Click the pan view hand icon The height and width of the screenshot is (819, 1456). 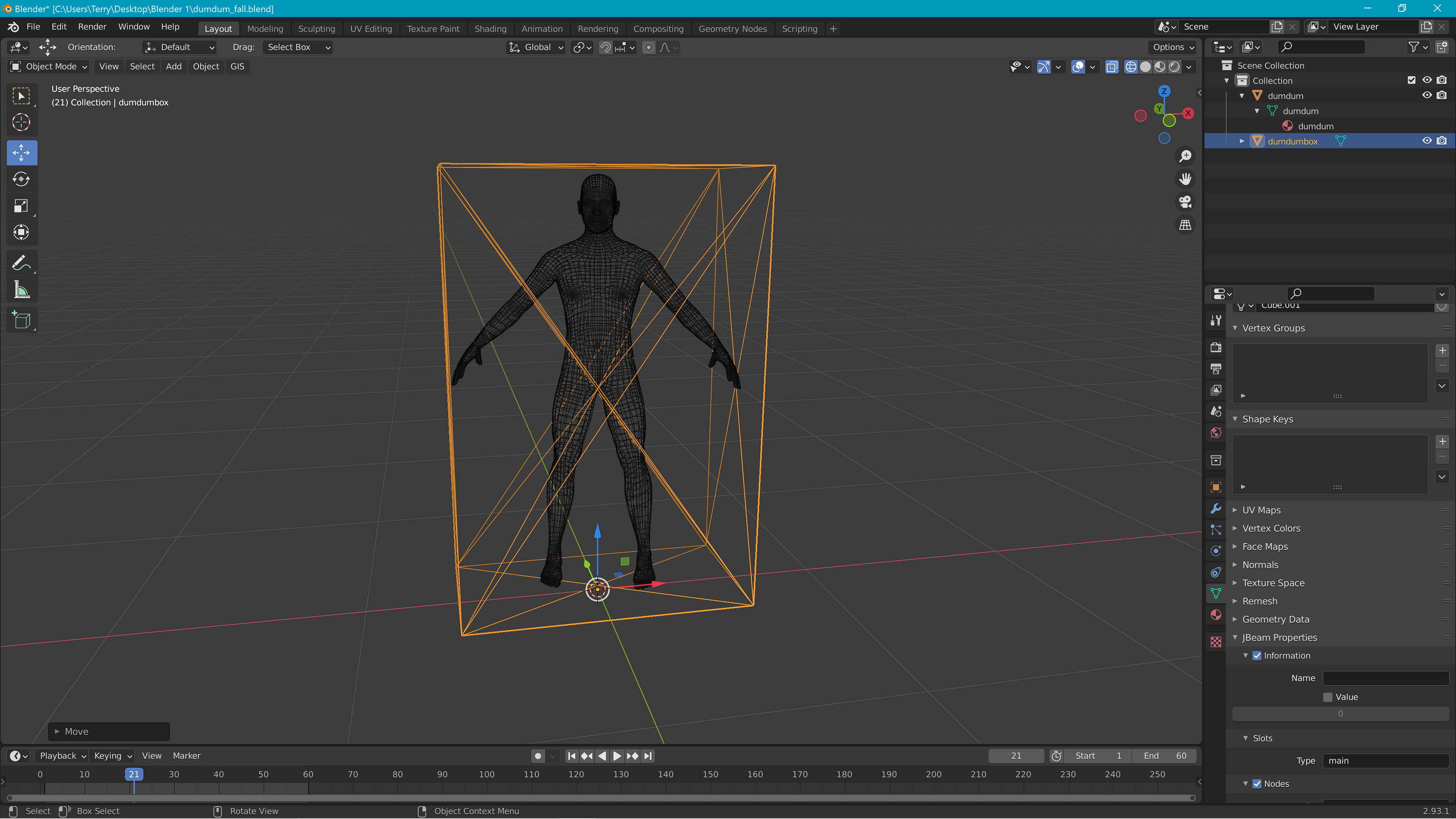pos(1185,179)
